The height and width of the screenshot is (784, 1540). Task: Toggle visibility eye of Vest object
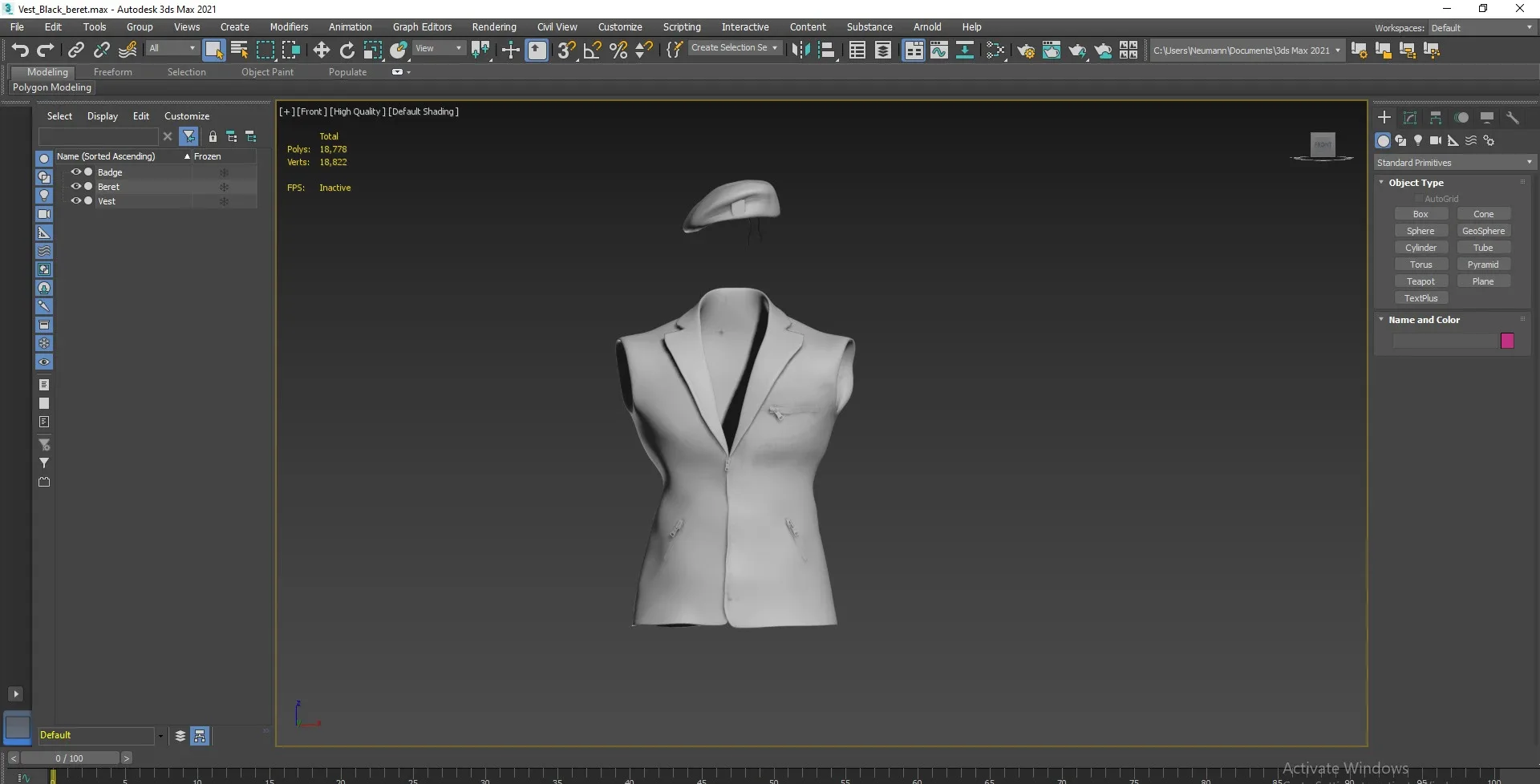76,201
